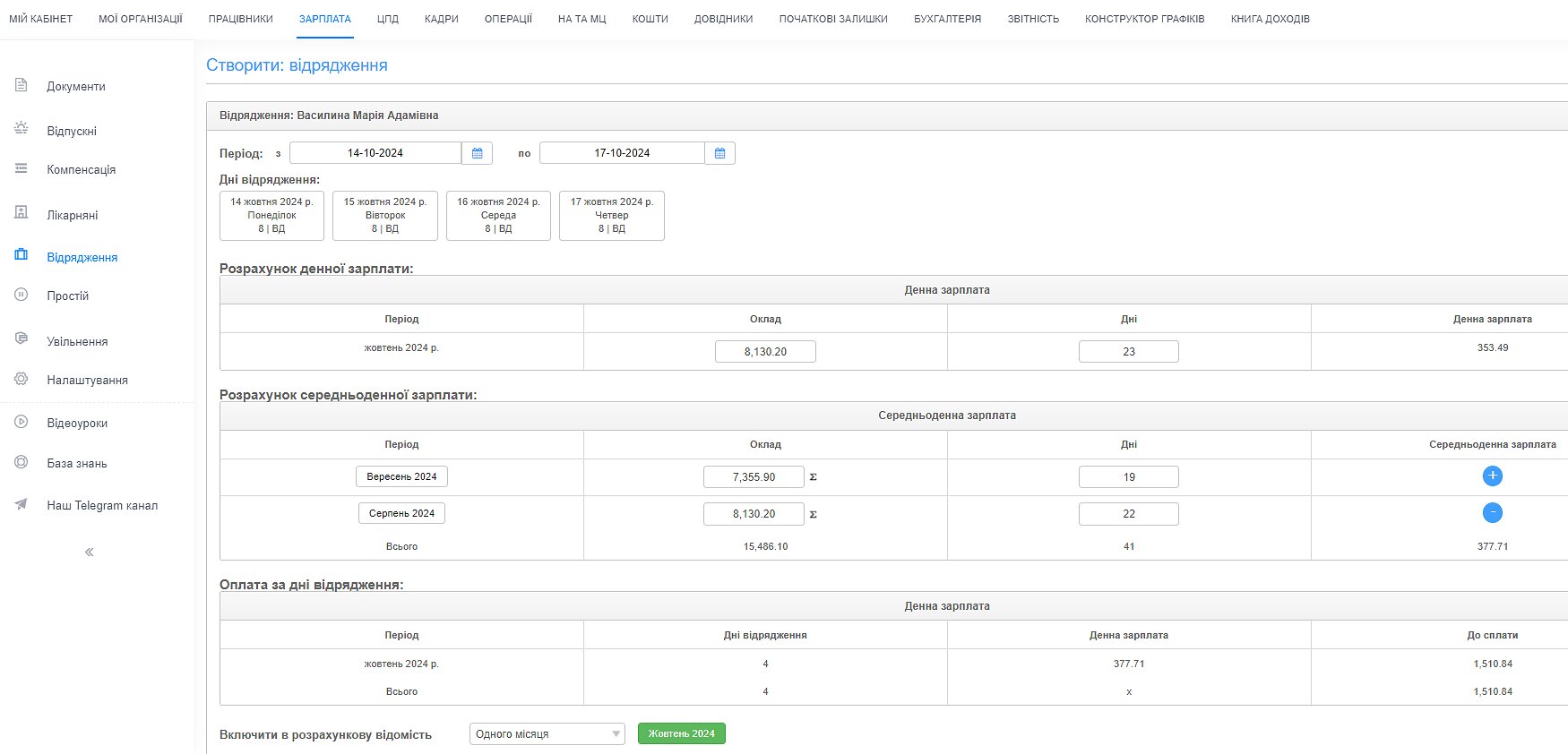Click the Telegram paper plane icon
1568x754 pixels.
click(22, 504)
